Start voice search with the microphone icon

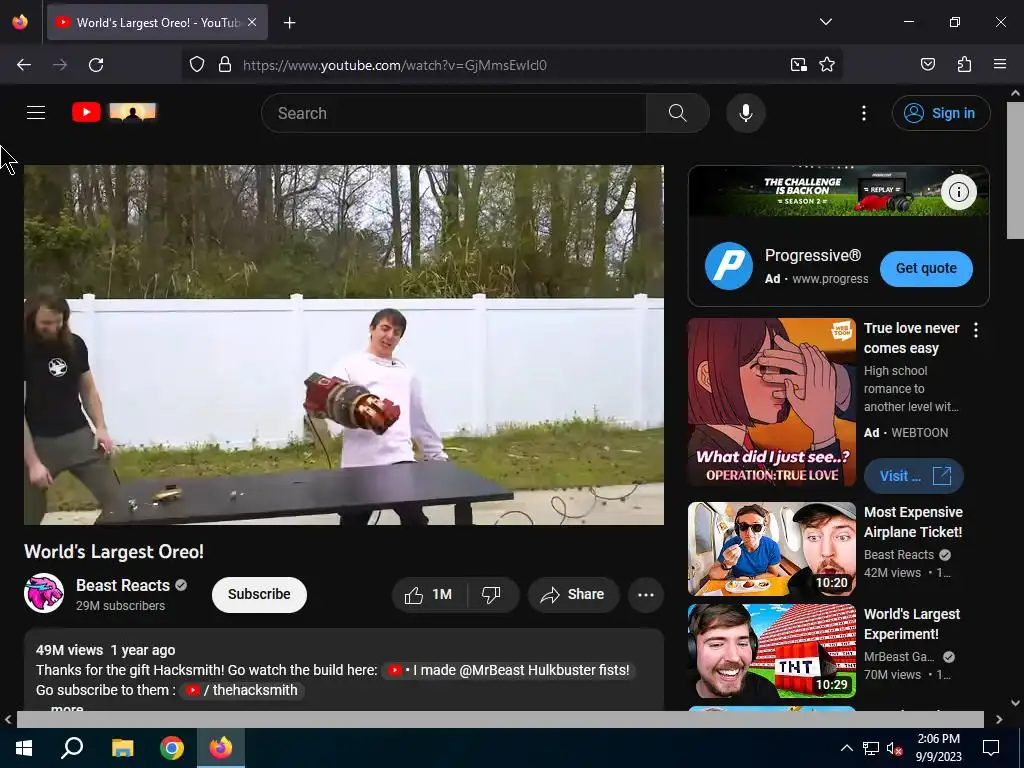(x=746, y=113)
